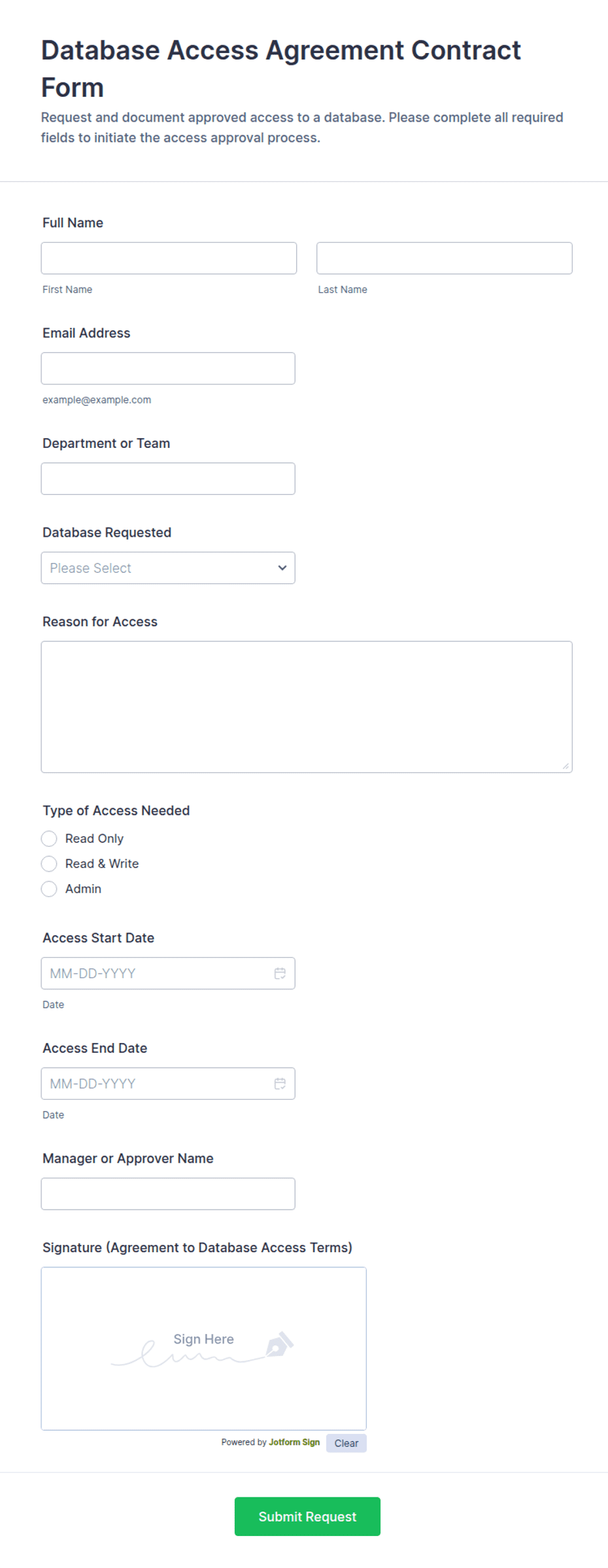
Task: Click the pen icon in signature pad
Action: coord(279,1344)
